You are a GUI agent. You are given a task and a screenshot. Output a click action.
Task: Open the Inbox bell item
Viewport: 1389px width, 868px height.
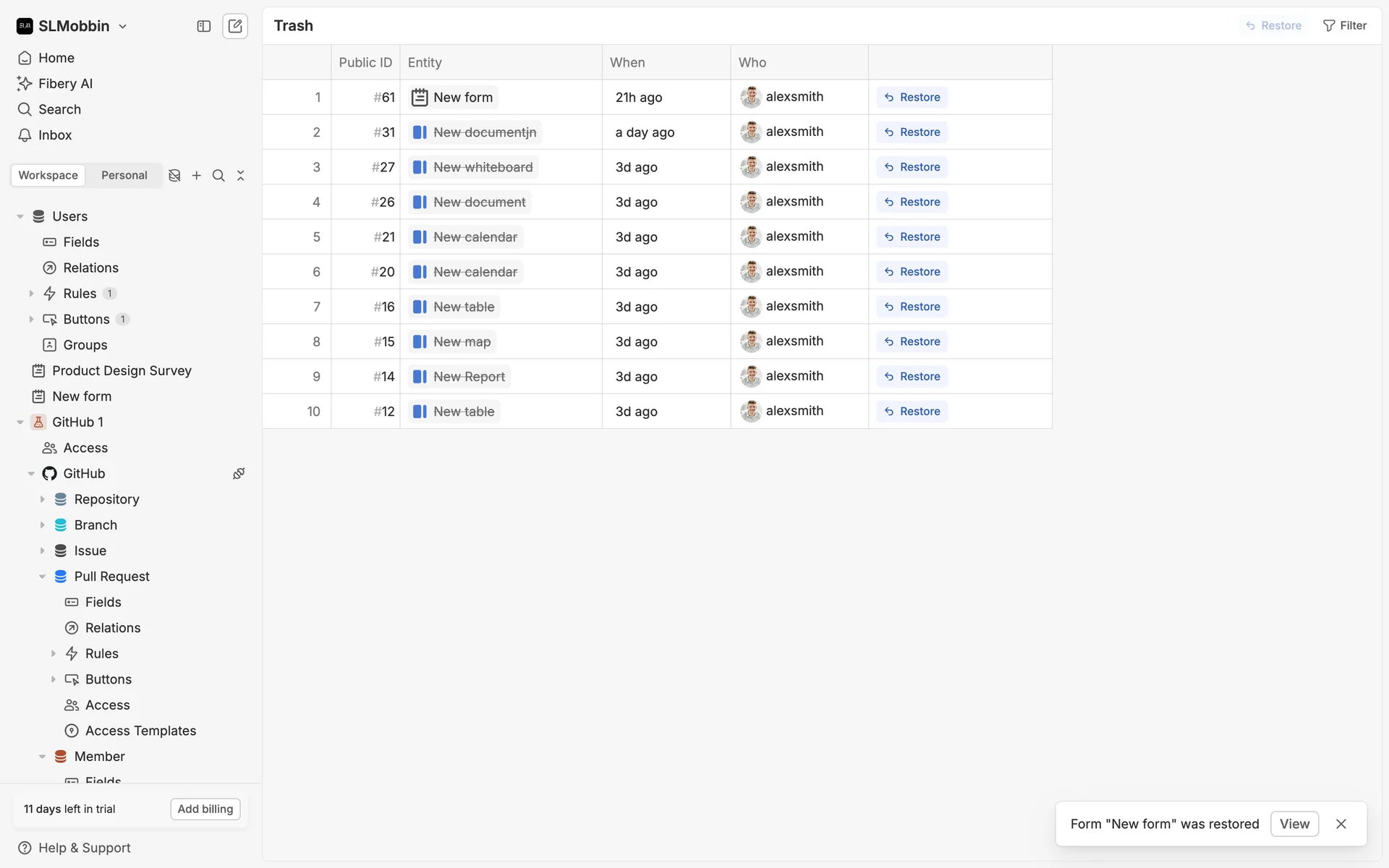click(55, 135)
